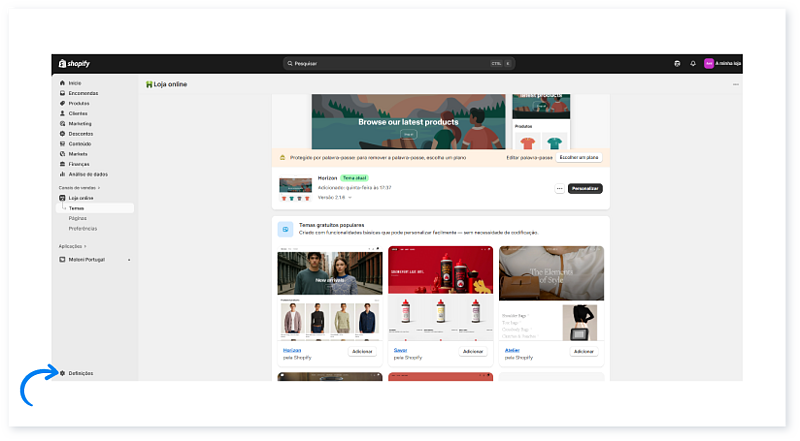The height and width of the screenshot is (441, 800).
Task: Select Temas under Loja online
Action: [x=77, y=208]
